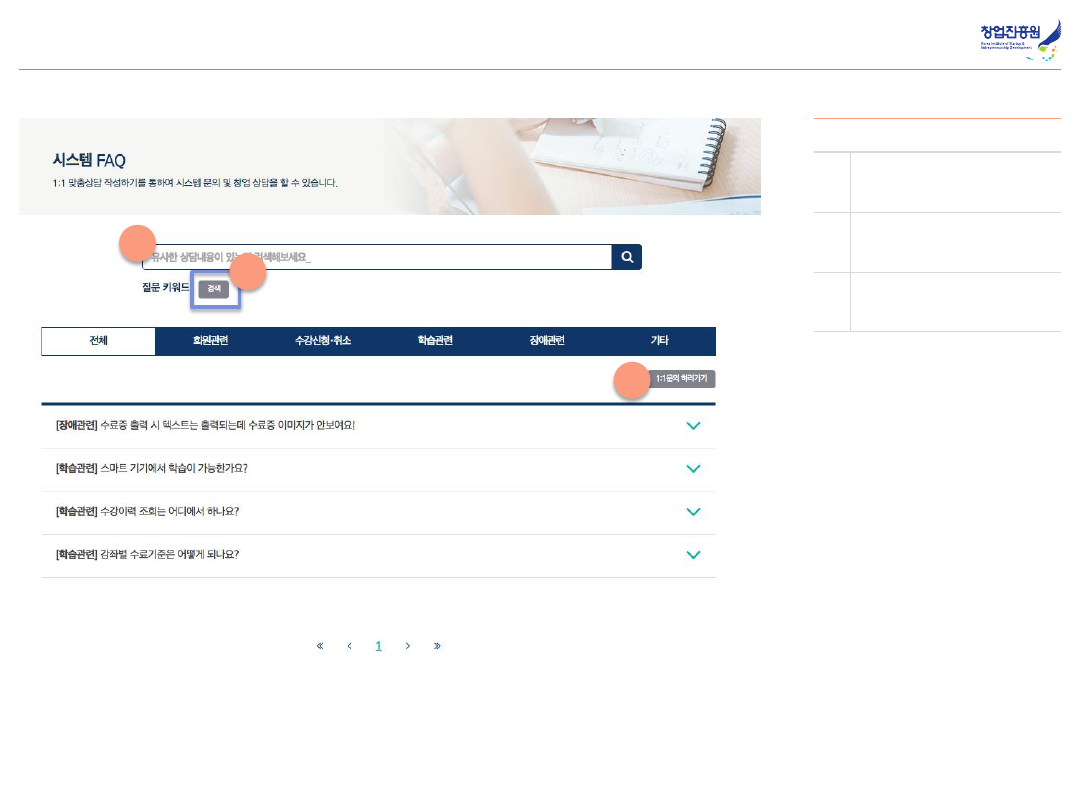Screen dimensions: 1080x810
Task: Switch to the 회원관련 tab
Action: tap(211, 341)
